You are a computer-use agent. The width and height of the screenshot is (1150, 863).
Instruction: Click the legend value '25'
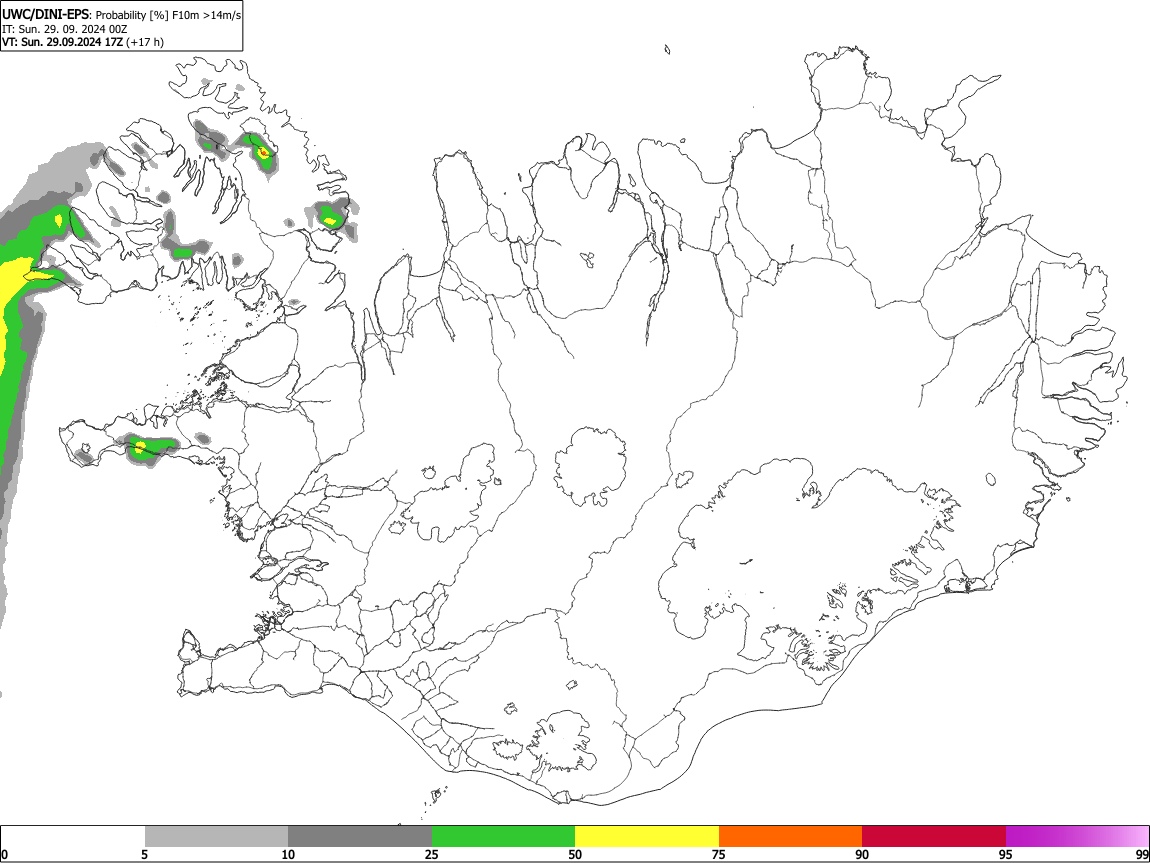point(432,855)
